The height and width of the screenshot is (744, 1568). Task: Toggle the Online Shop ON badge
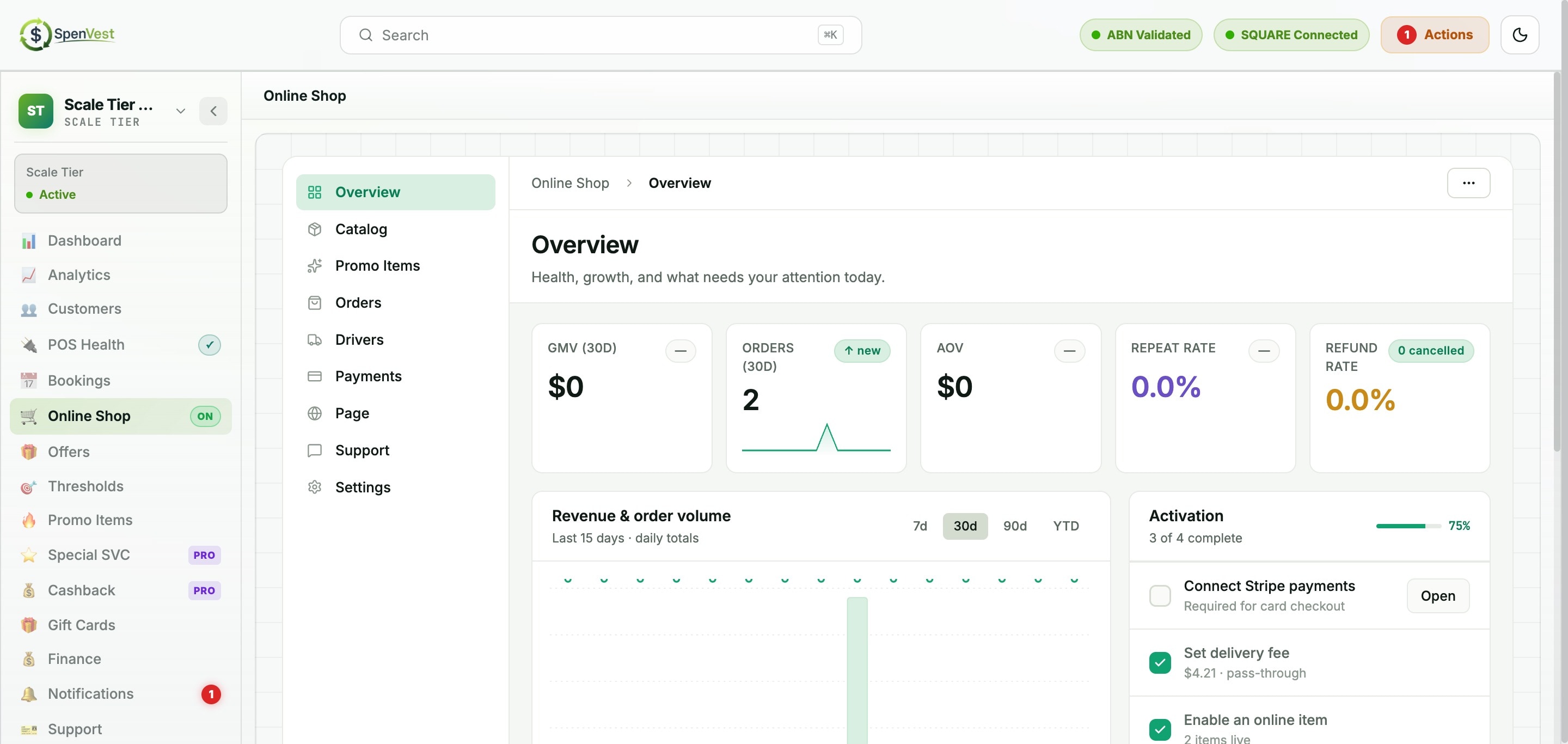point(205,417)
